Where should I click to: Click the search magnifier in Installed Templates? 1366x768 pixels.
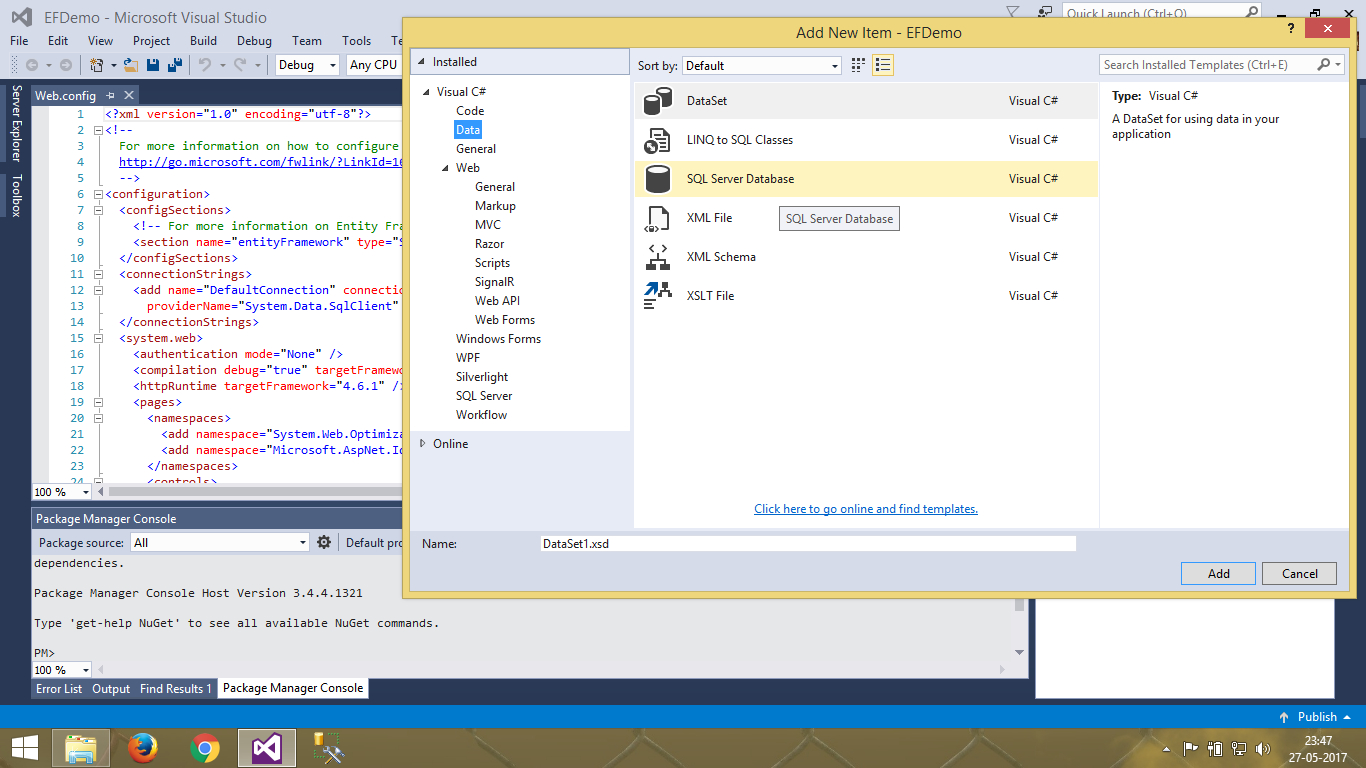pyautogui.click(x=1324, y=65)
